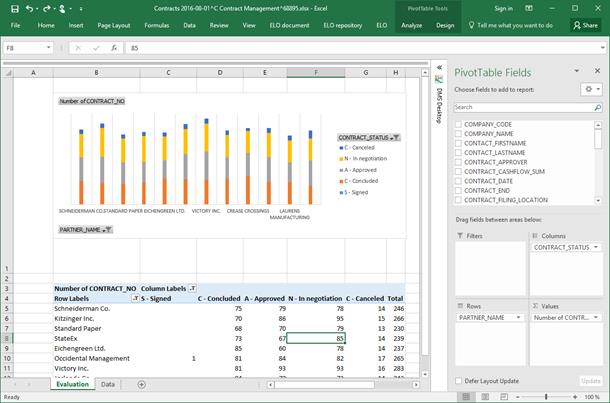Open the ELO repository tab
This screenshot has height=403, width=610.
point(342,25)
